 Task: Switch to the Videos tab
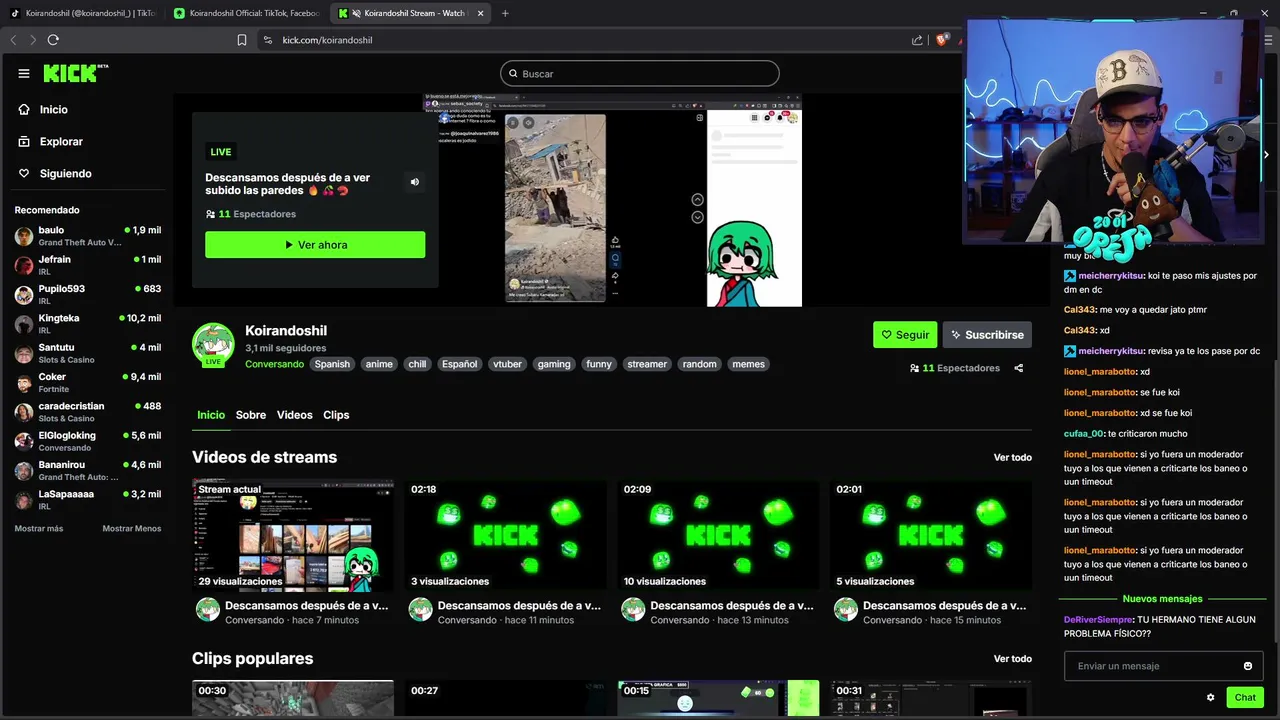click(x=295, y=415)
